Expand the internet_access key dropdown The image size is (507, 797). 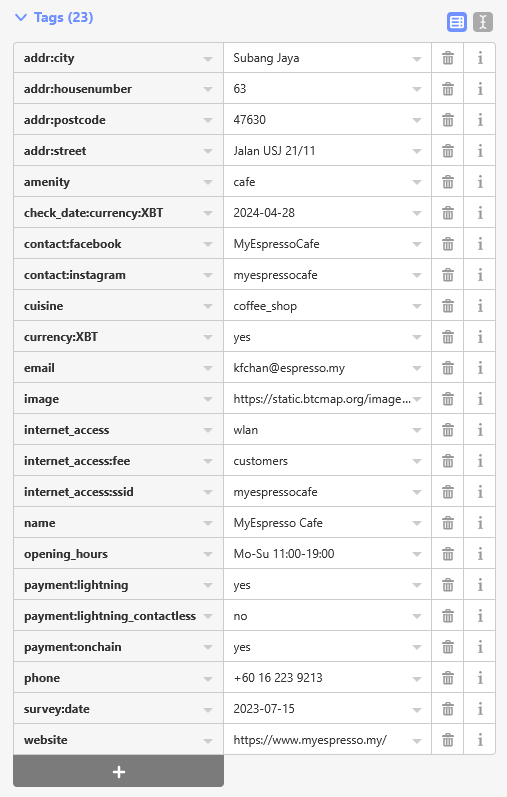point(207,431)
